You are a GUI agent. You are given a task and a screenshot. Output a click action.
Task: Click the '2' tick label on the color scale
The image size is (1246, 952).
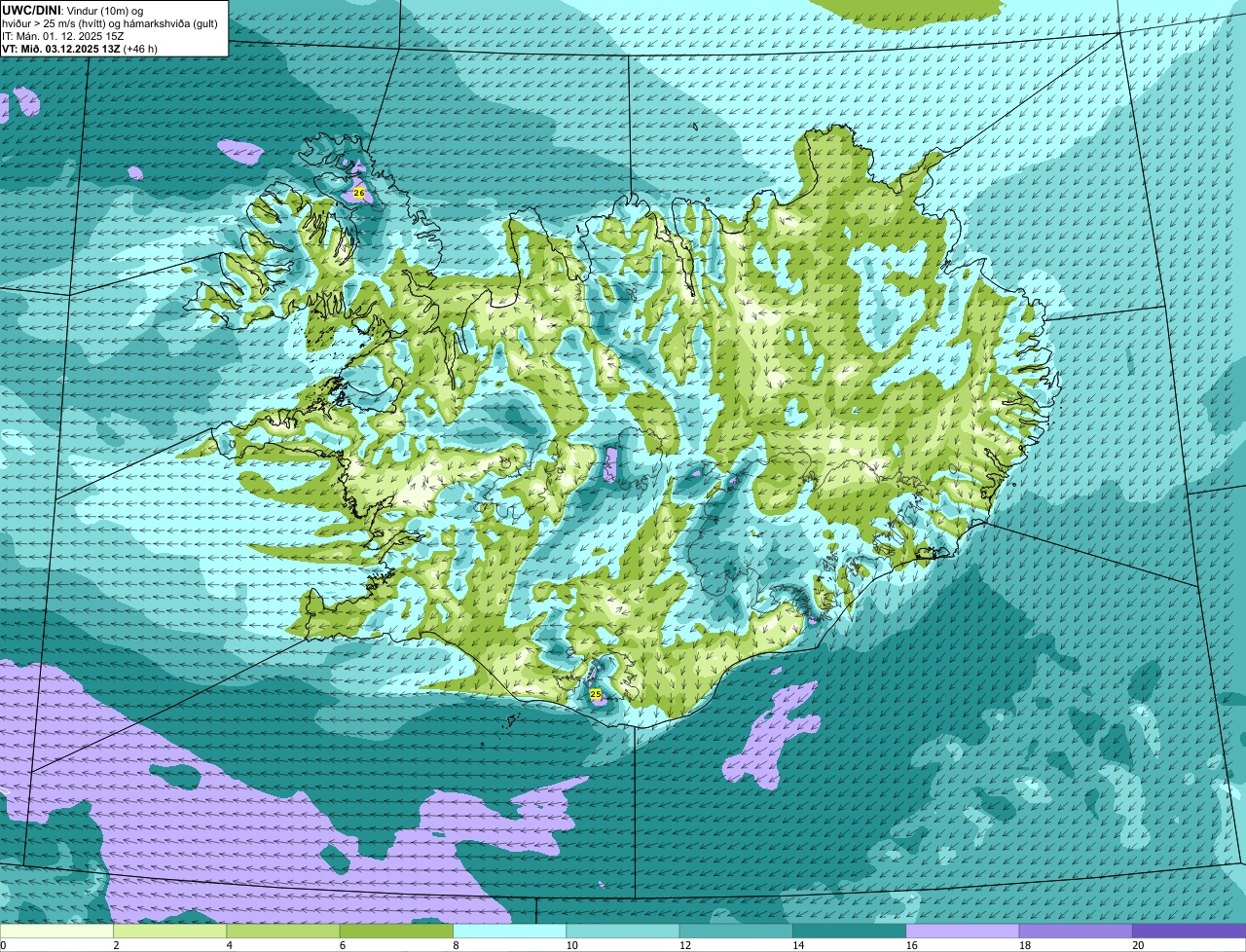point(116,945)
